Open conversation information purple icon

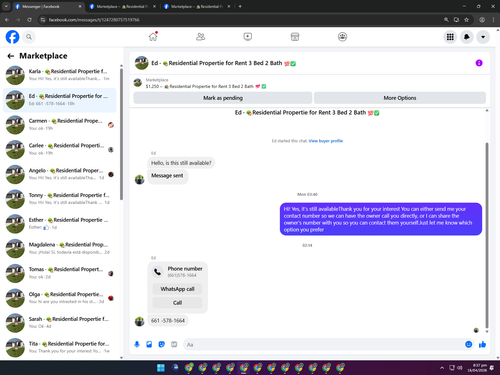click(479, 63)
